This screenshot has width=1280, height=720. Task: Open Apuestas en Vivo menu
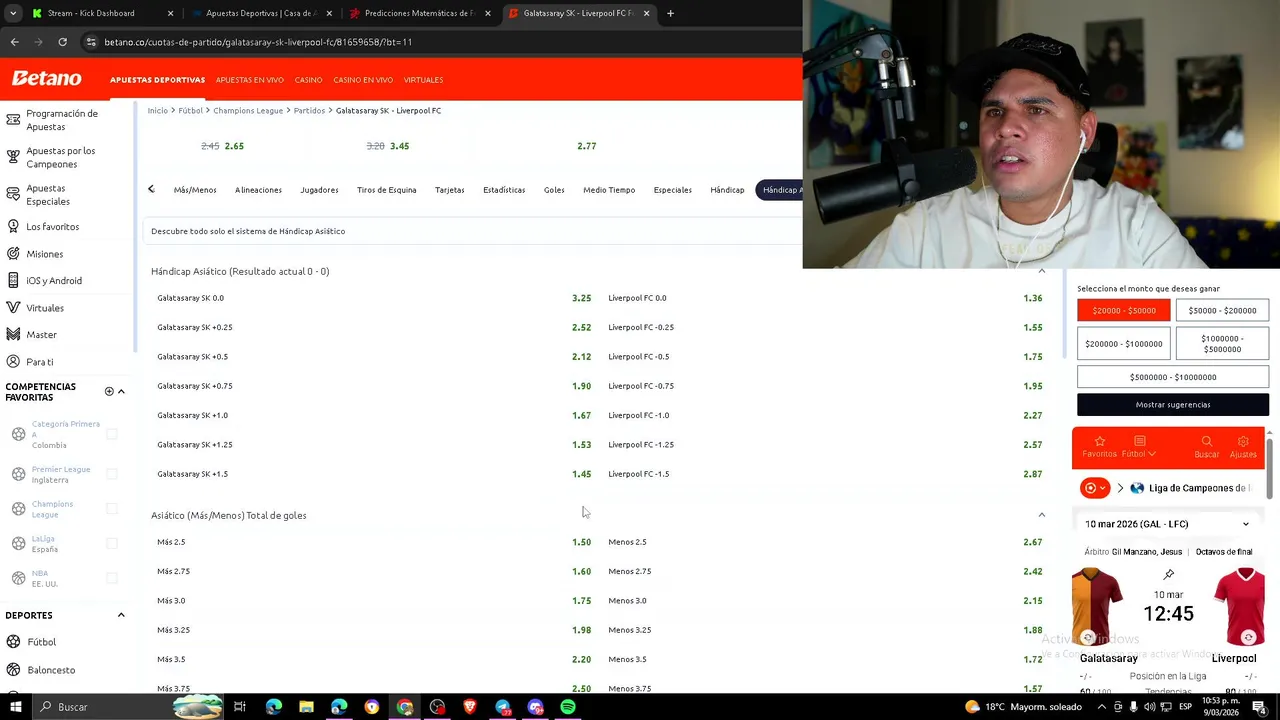(250, 80)
